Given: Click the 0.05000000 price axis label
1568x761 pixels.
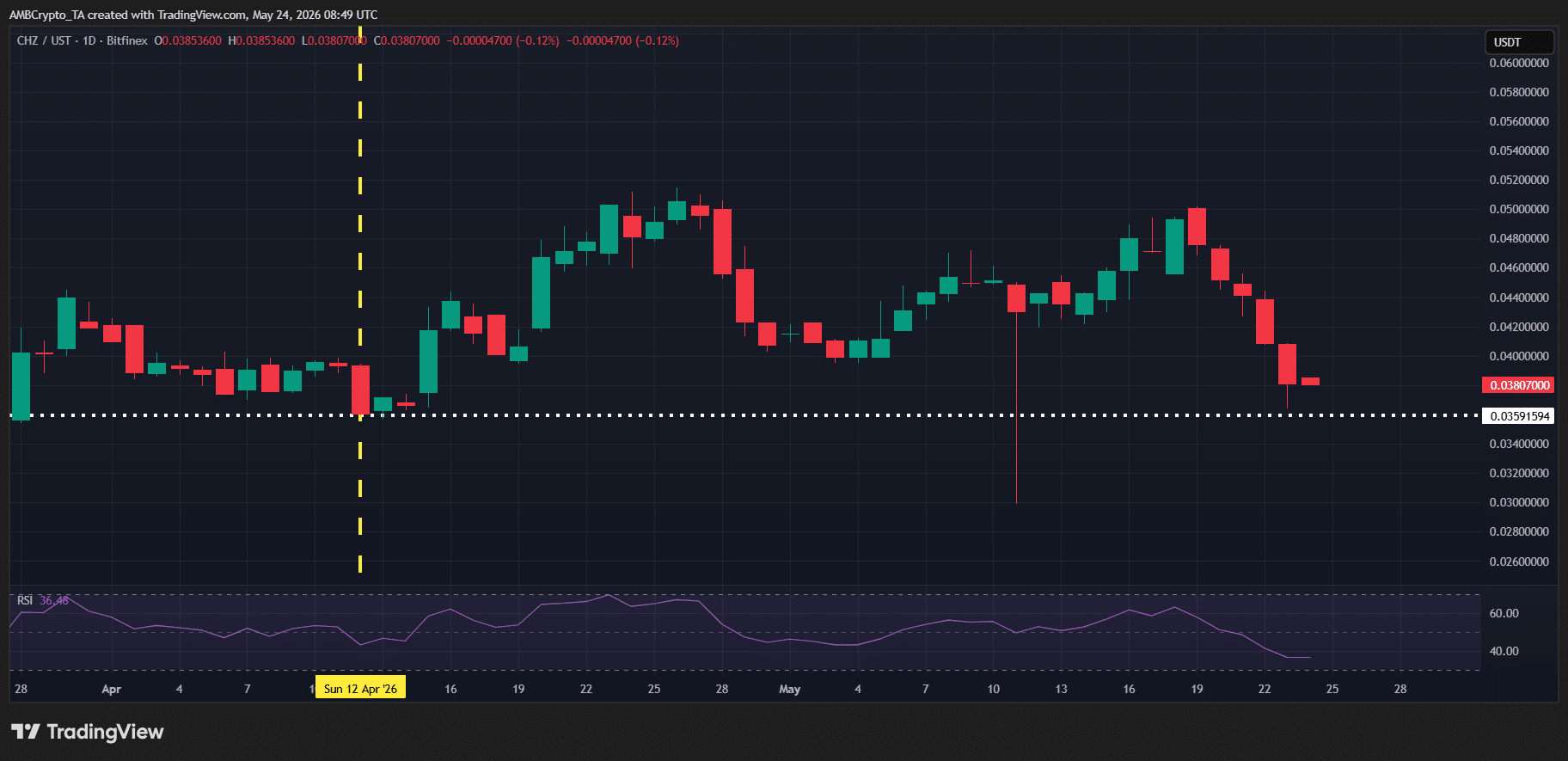Looking at the screenshot, I should pyautogui.click(x=1518, y=209).
